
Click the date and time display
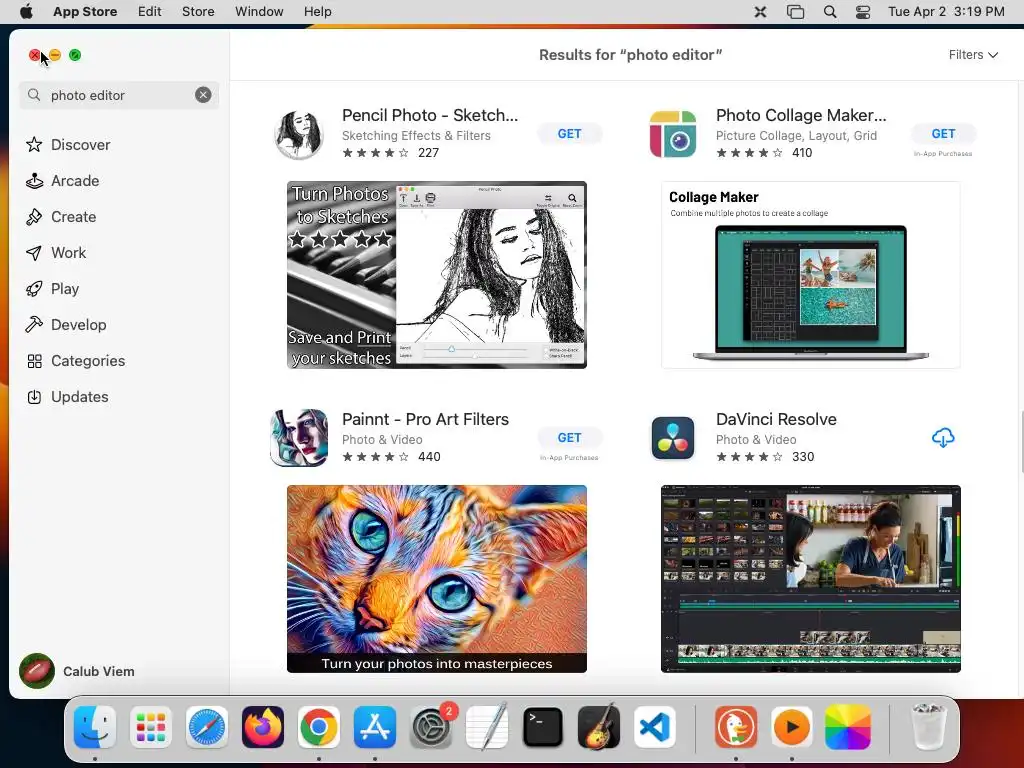(x=946, y=12)
